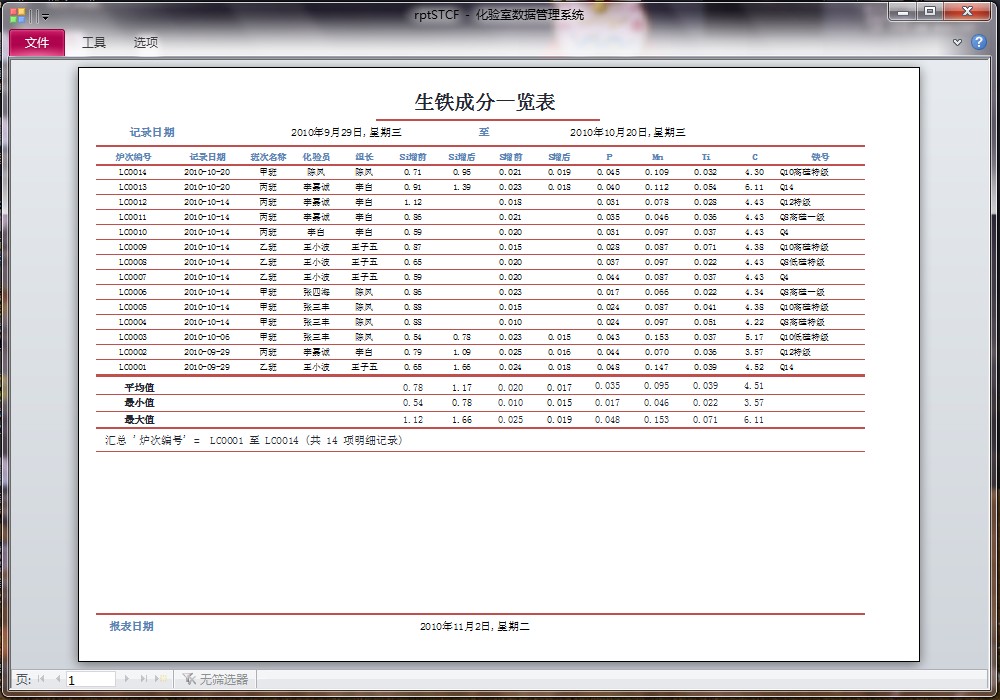Click the 汇总 '炉次编号' summary line
The width and height of the screenshot is (1000, 700).
(254, 441)
